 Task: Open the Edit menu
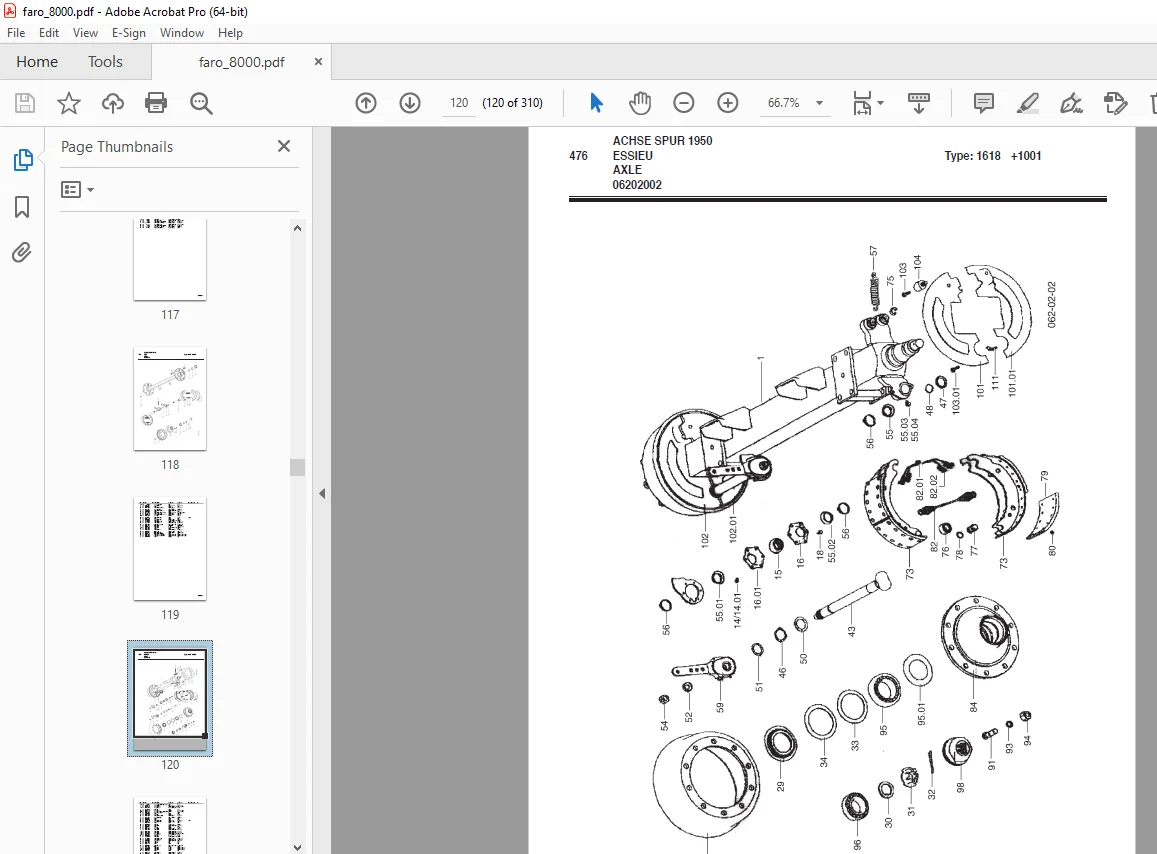point(49,32)
